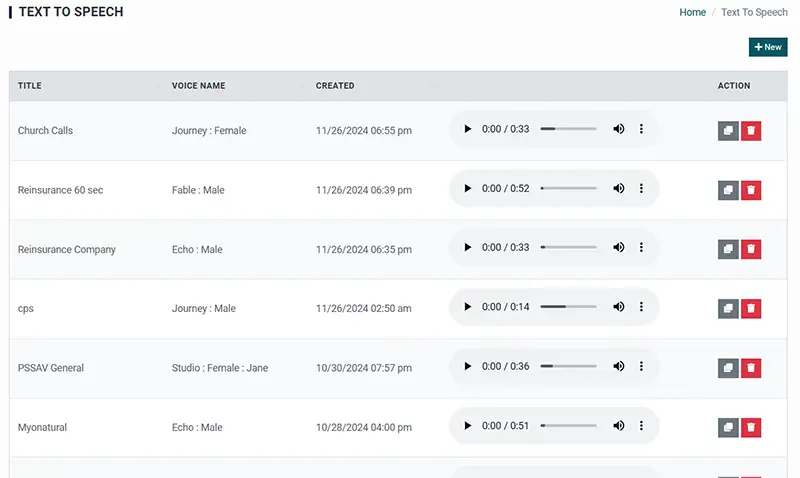Delete the Myonatural entry
This screenshot has width=800, height=478.
(751, 427)
